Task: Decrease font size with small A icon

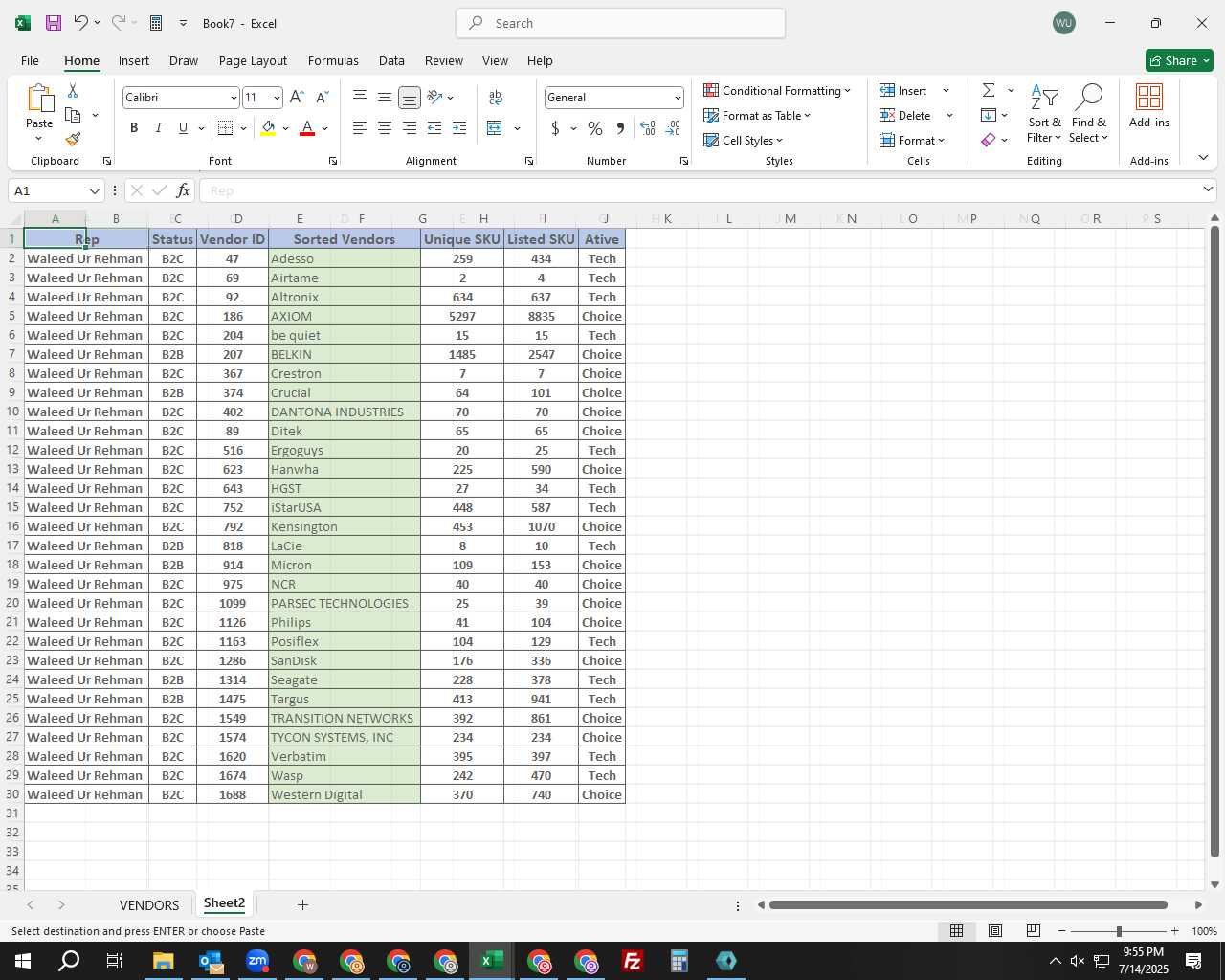Action: [323, 97]
